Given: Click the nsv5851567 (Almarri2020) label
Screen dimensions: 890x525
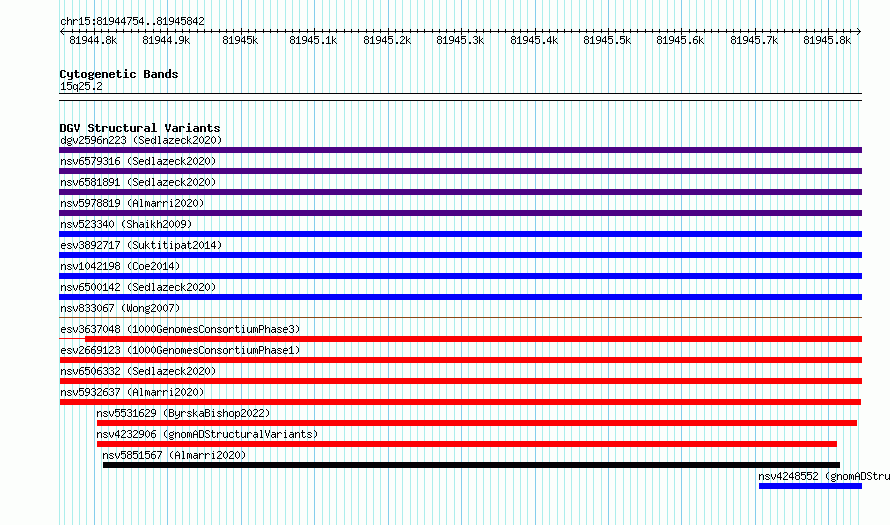Looking at the screenshot, I should point(174,455).
